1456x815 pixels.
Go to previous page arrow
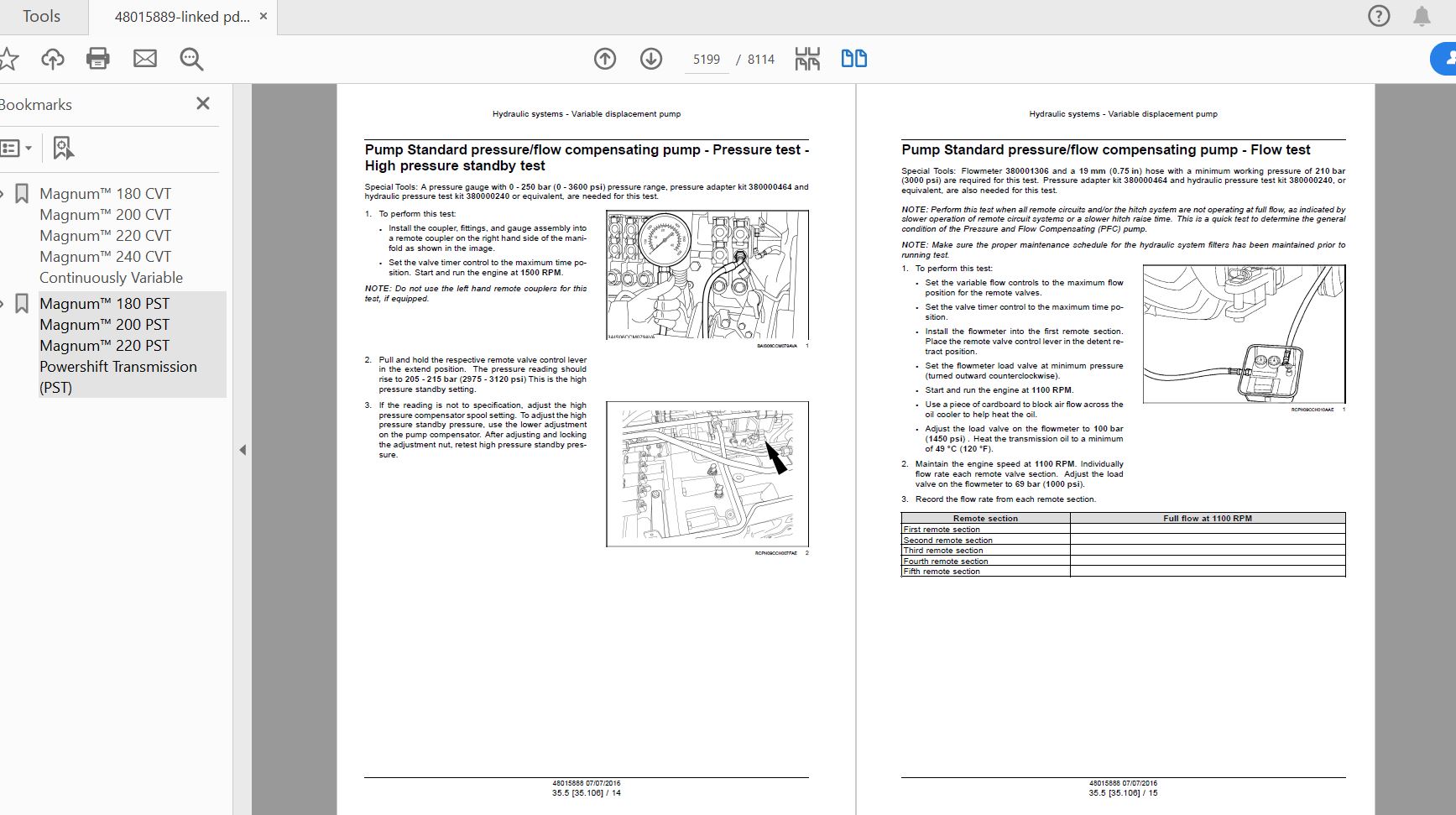coord(605,59)
